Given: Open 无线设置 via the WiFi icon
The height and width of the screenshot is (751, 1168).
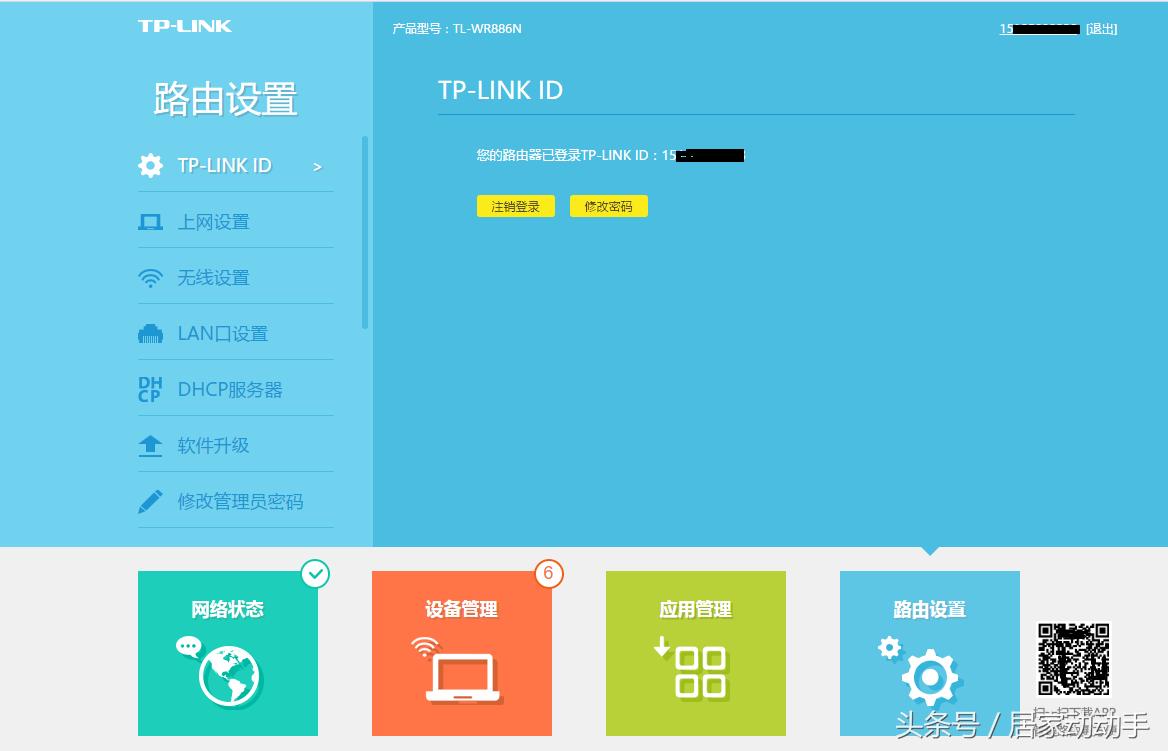Looking at the screenshot, I should (150, 277).
